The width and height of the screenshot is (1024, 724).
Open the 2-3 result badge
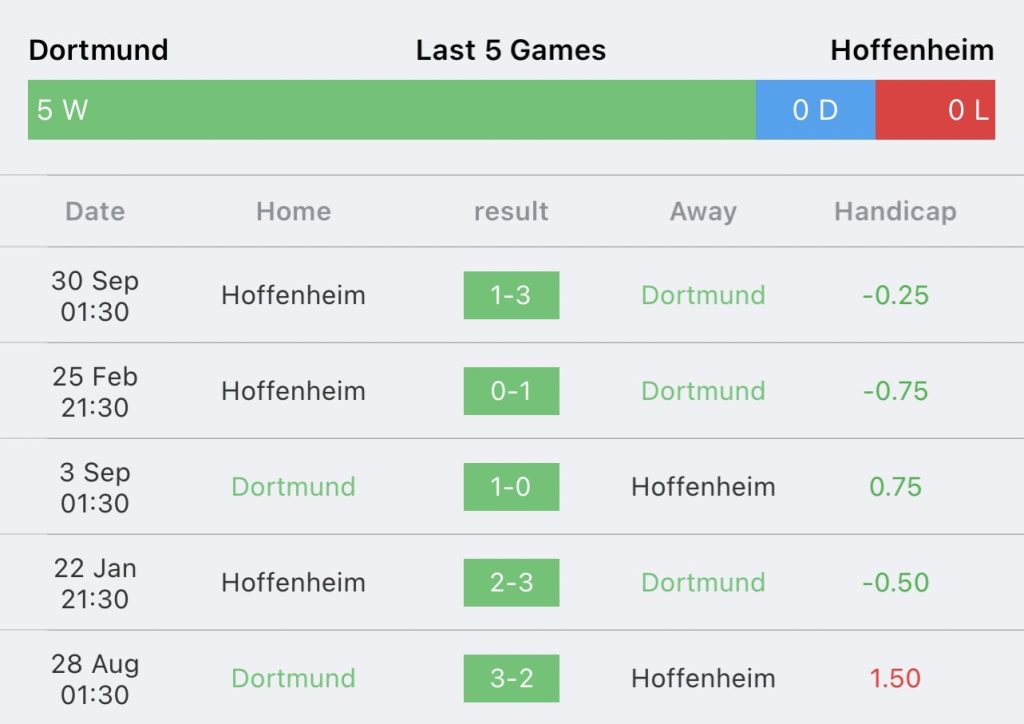click(511, 582)
